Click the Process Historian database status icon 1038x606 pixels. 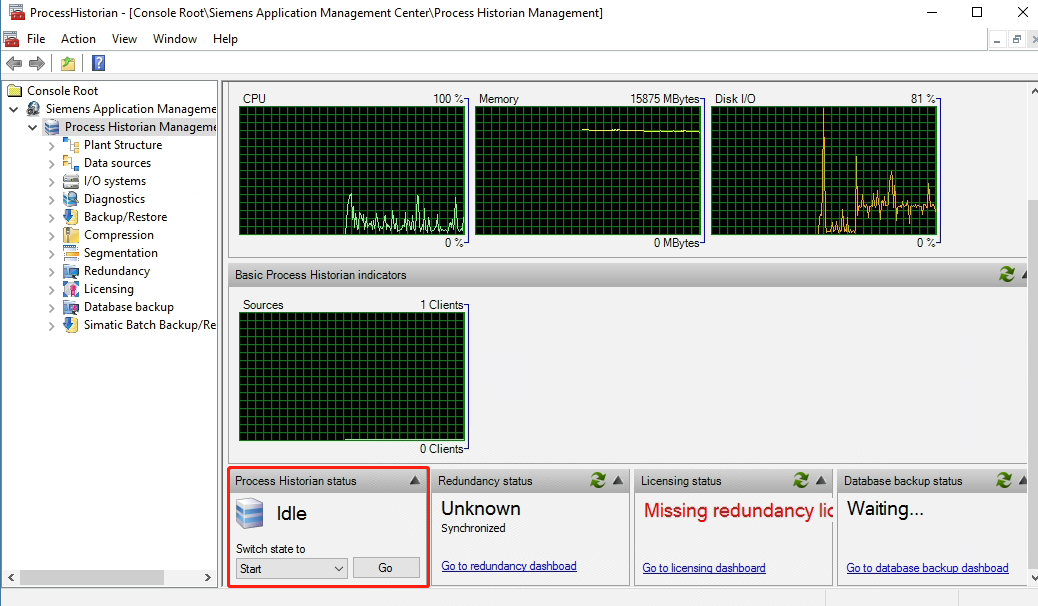click(250, 514)
